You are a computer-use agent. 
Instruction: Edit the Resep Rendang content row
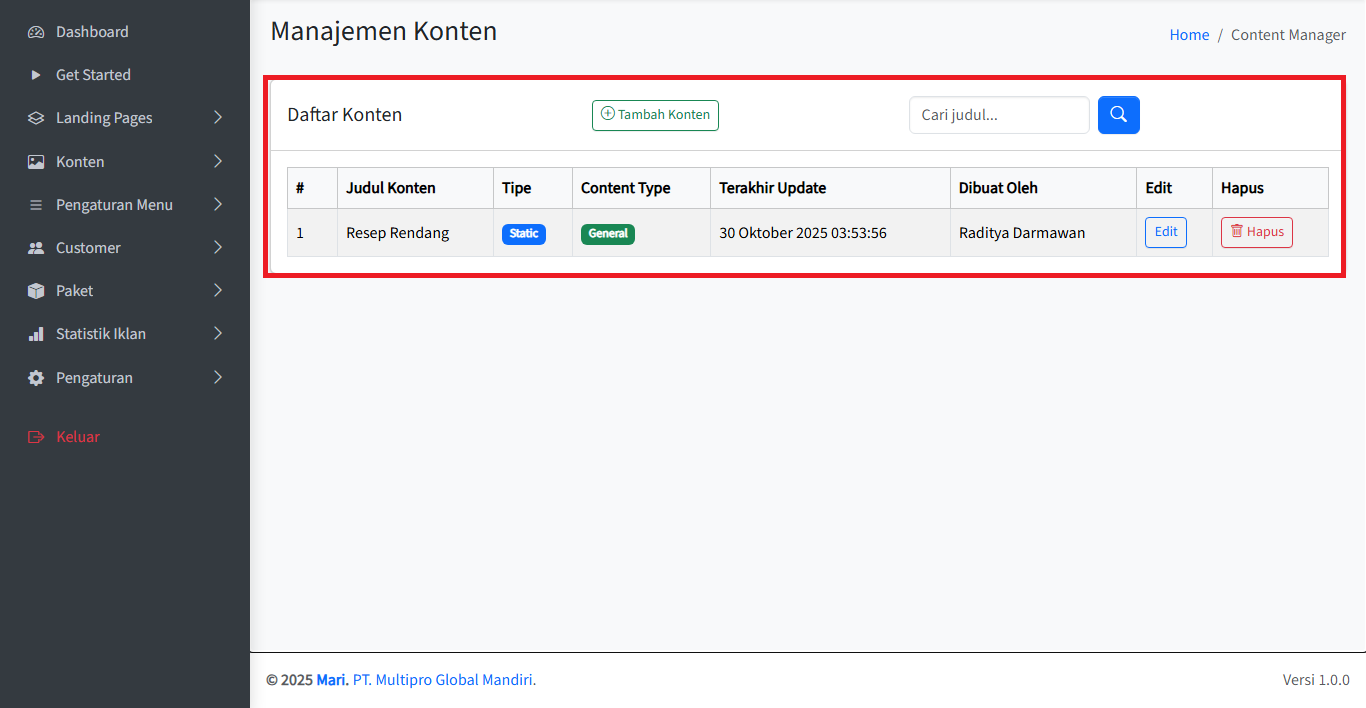point(1165,232)
